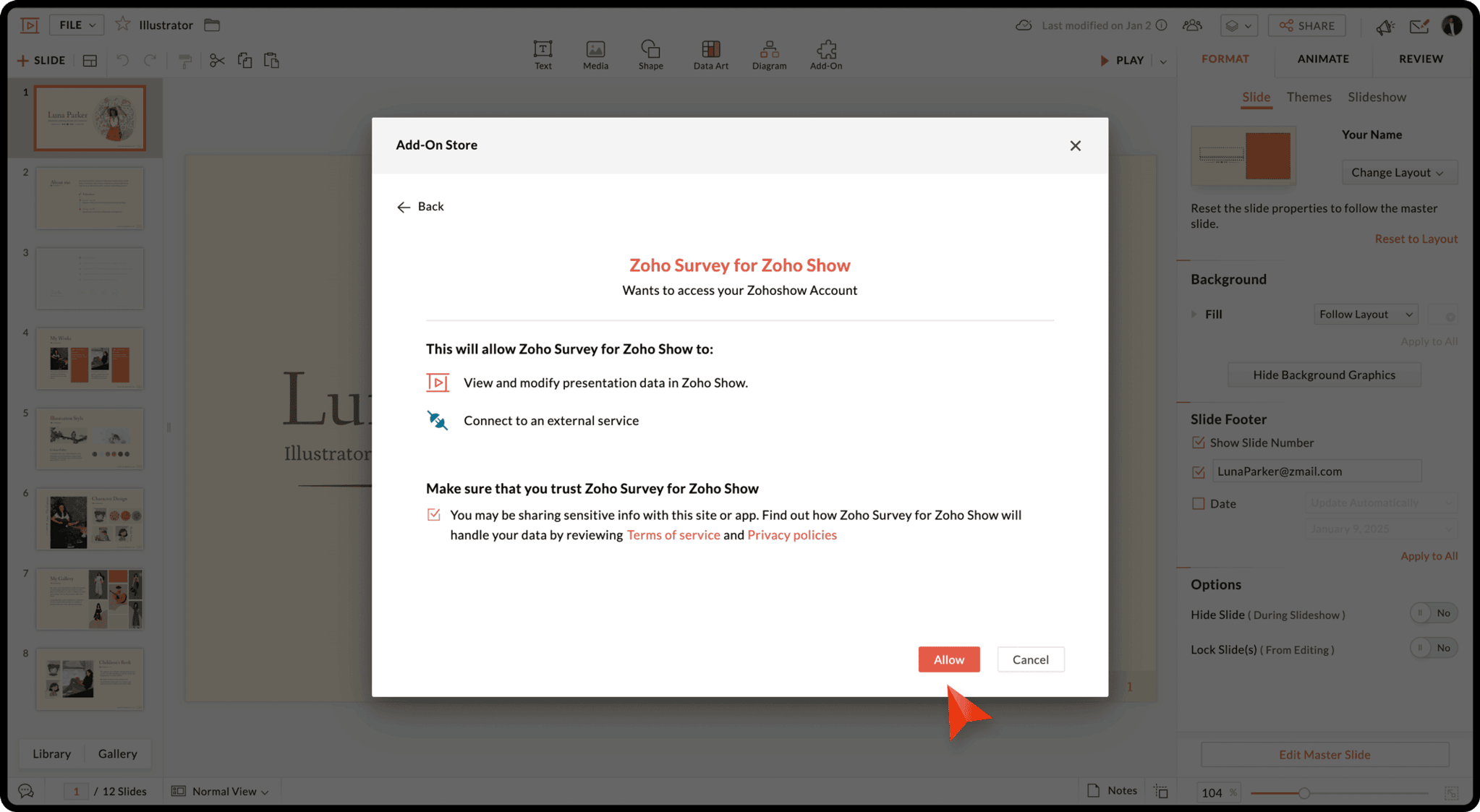Open the Library tab
The width and height of the screenshot is (1480, 812).
pyautogui.click(x=51, y=753)
